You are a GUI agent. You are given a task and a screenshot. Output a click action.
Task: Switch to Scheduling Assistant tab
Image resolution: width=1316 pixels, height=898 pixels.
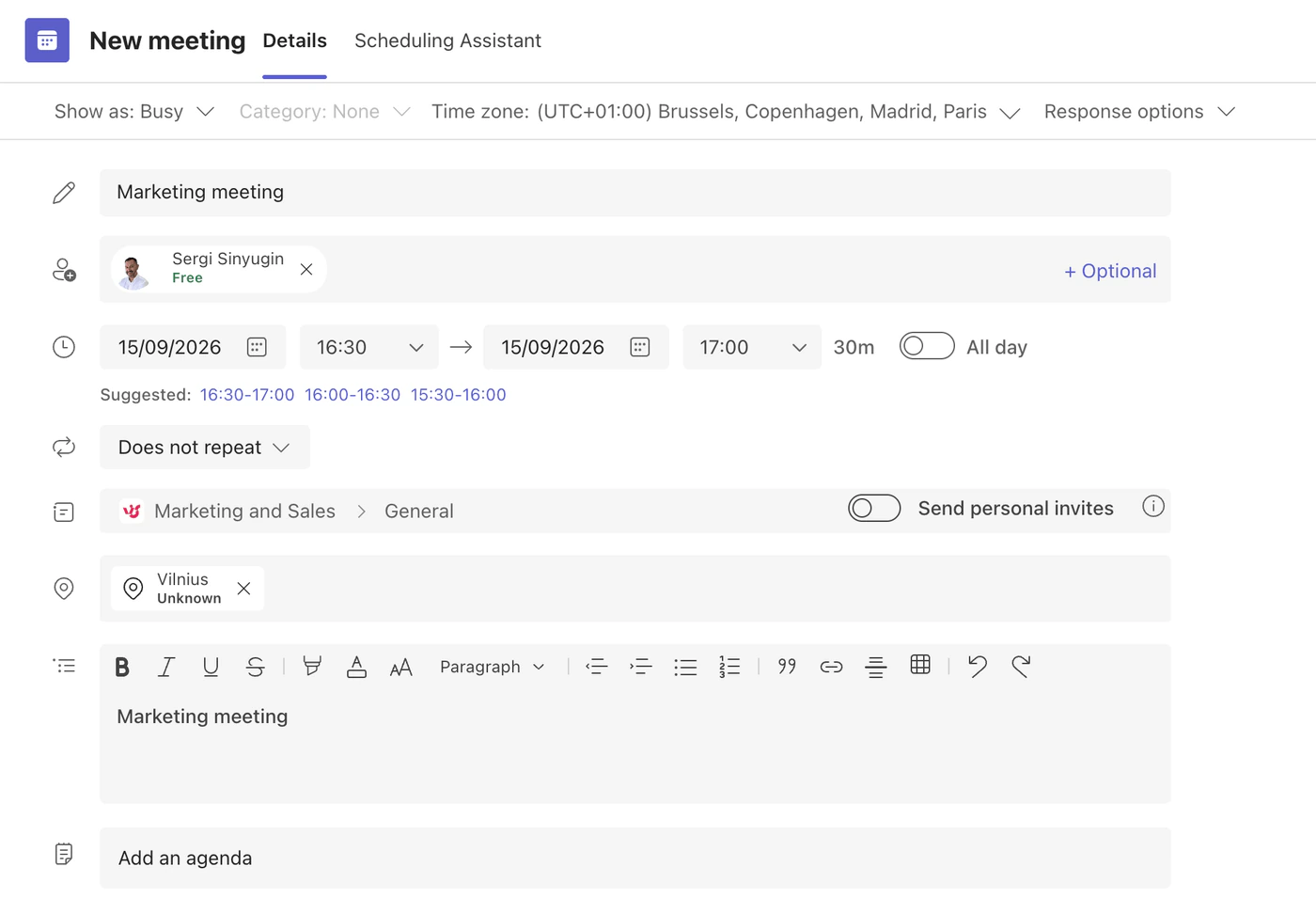(x=447, y=40)
